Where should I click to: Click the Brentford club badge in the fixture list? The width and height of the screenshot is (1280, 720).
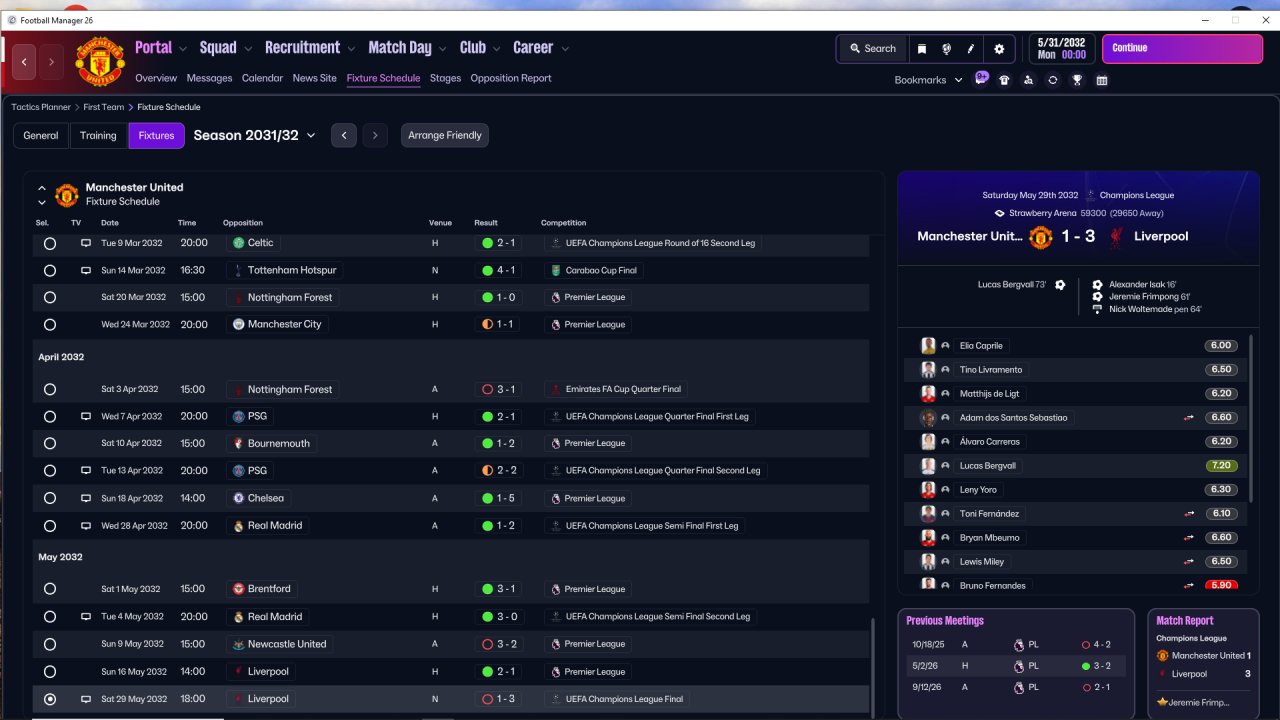(x=238, y=589)
